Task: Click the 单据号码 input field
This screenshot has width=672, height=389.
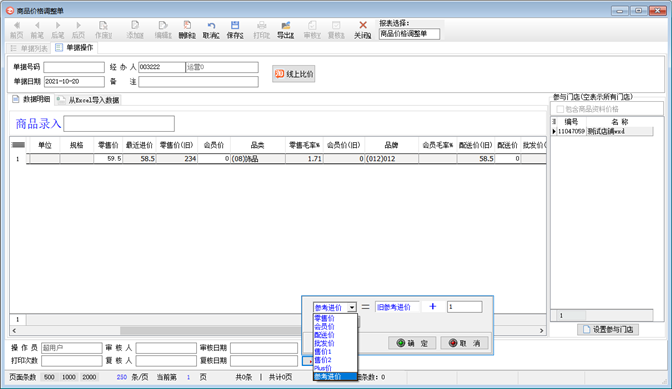Action: click(x=74, y=67)
